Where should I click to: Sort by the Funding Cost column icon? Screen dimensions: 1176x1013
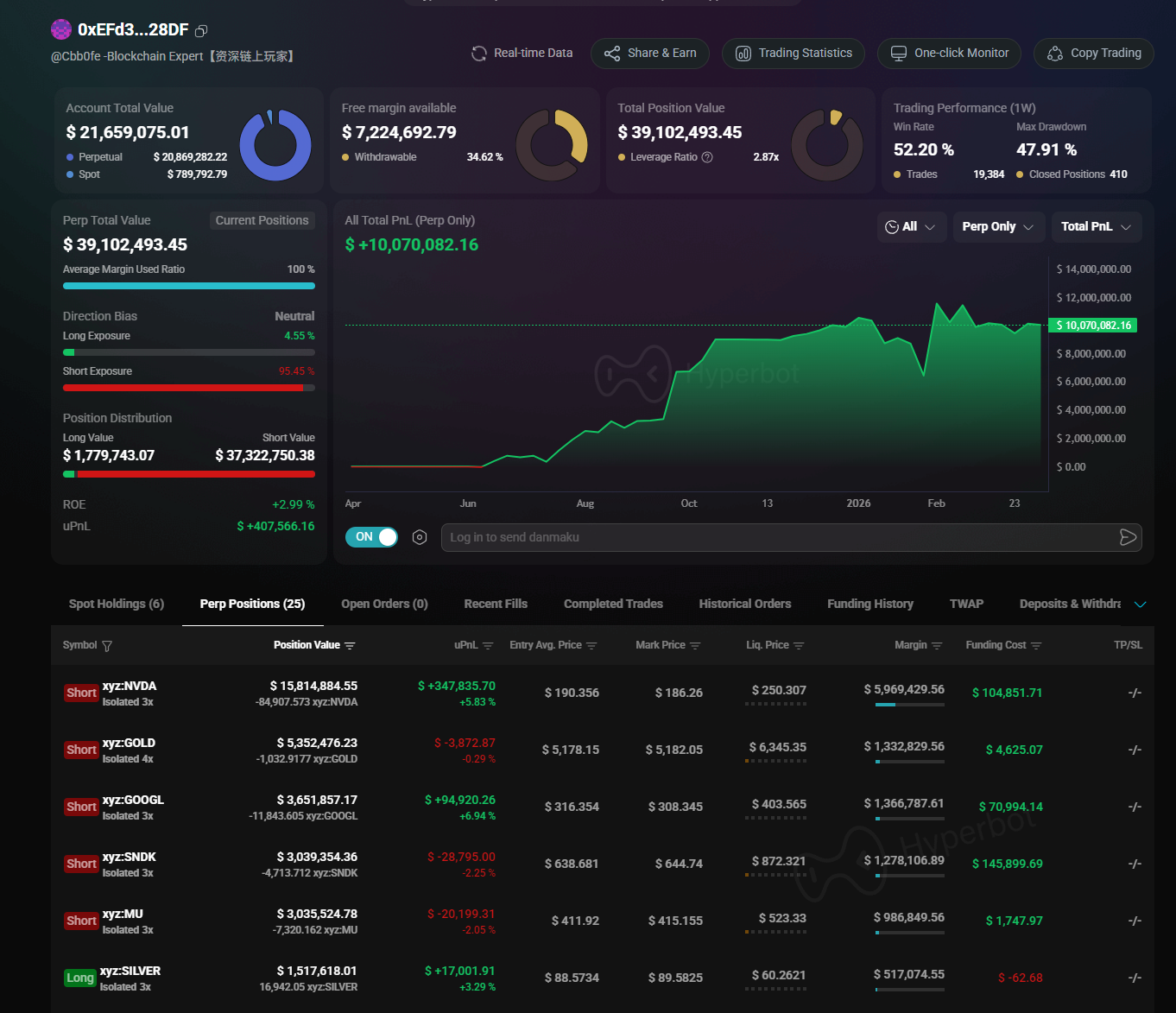1036,646
